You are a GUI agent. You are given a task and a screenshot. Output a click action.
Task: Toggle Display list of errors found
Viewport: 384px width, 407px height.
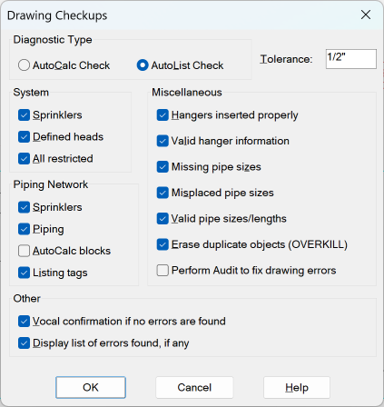(x=24, y=343)
